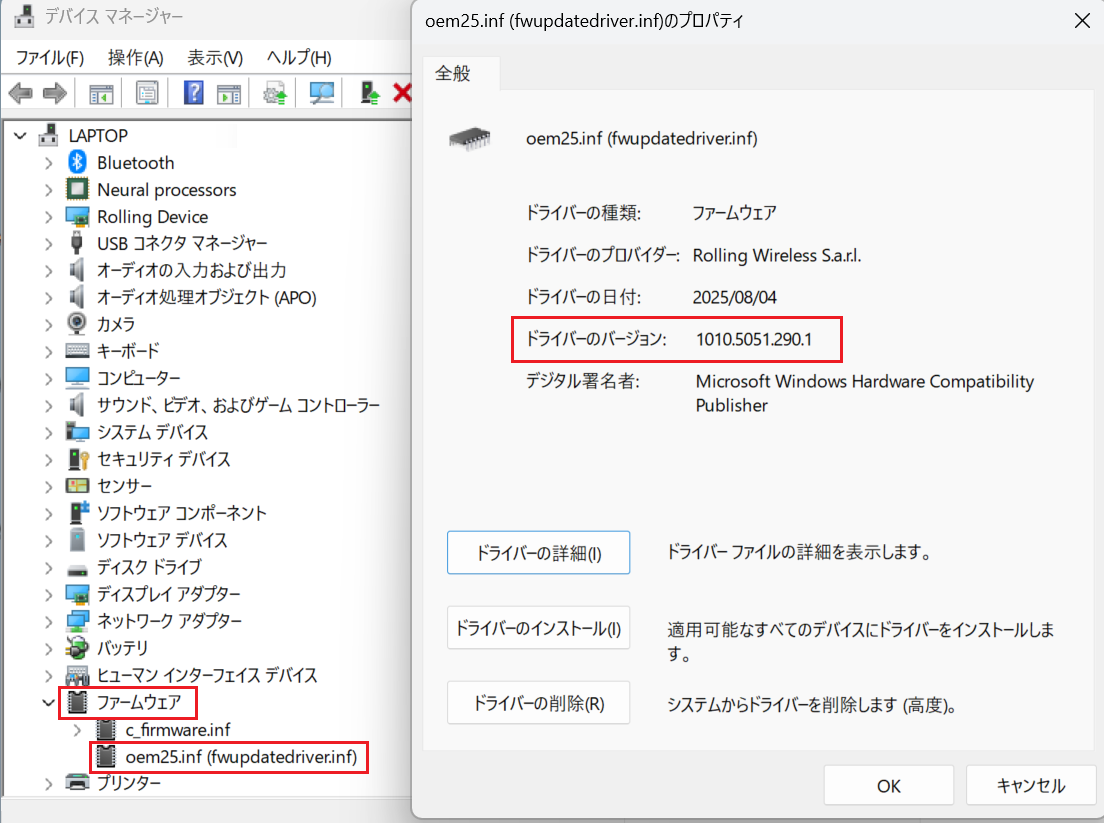Click the red X uninstall device icon

point(402,94)
